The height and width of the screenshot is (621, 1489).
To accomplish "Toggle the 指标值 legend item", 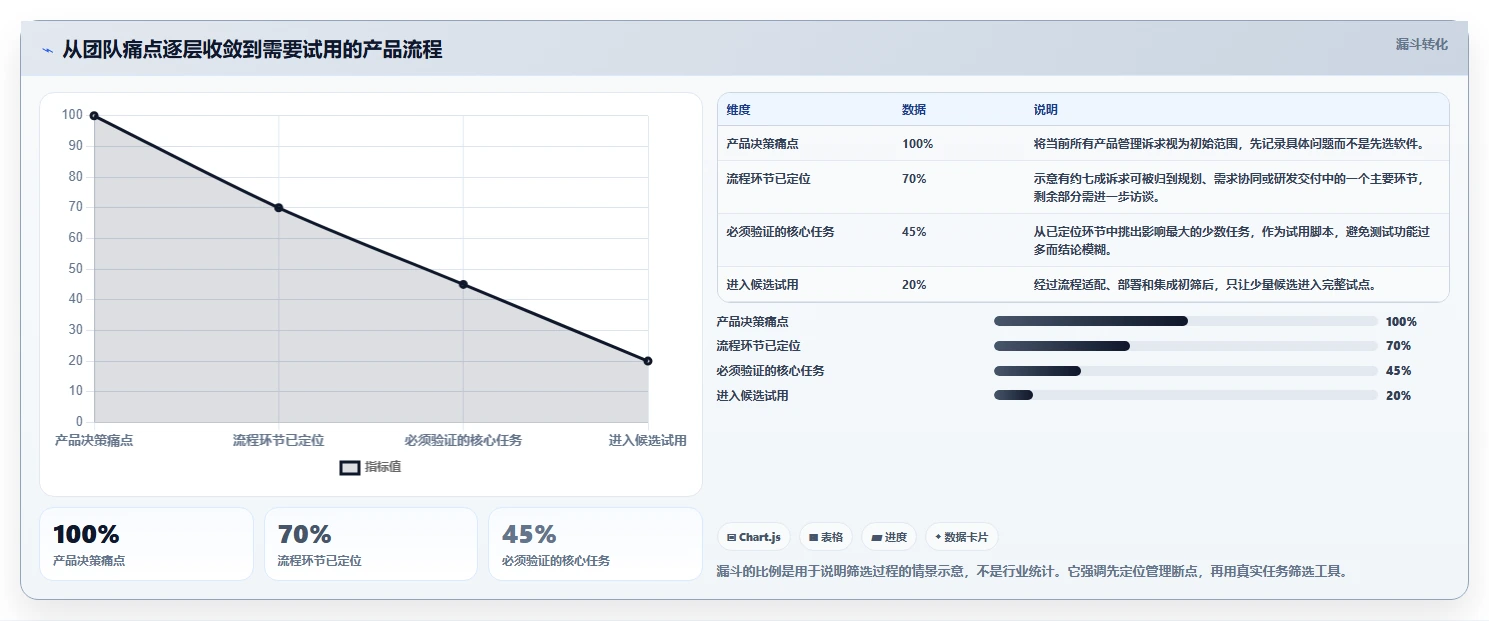I will click(x=371, y=467).
